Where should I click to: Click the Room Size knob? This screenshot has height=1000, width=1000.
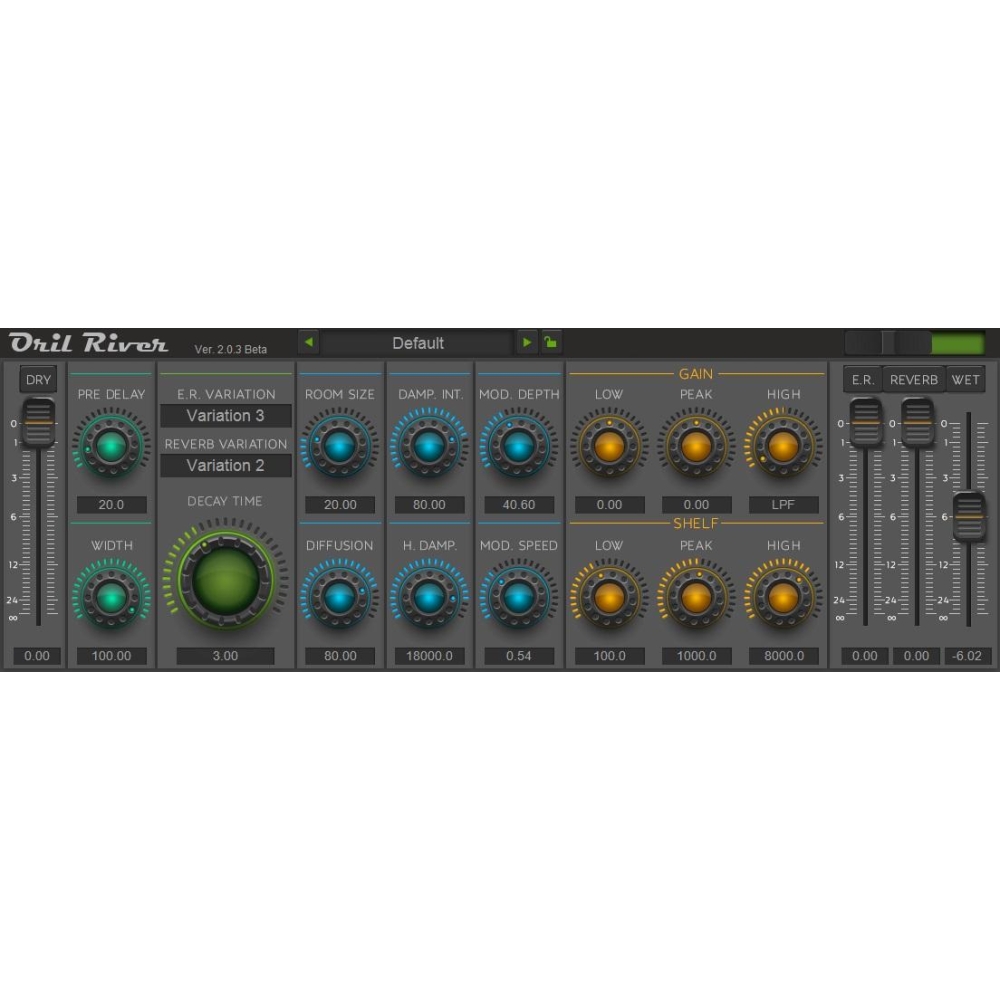pyautogui.click(x=340, y=446)
